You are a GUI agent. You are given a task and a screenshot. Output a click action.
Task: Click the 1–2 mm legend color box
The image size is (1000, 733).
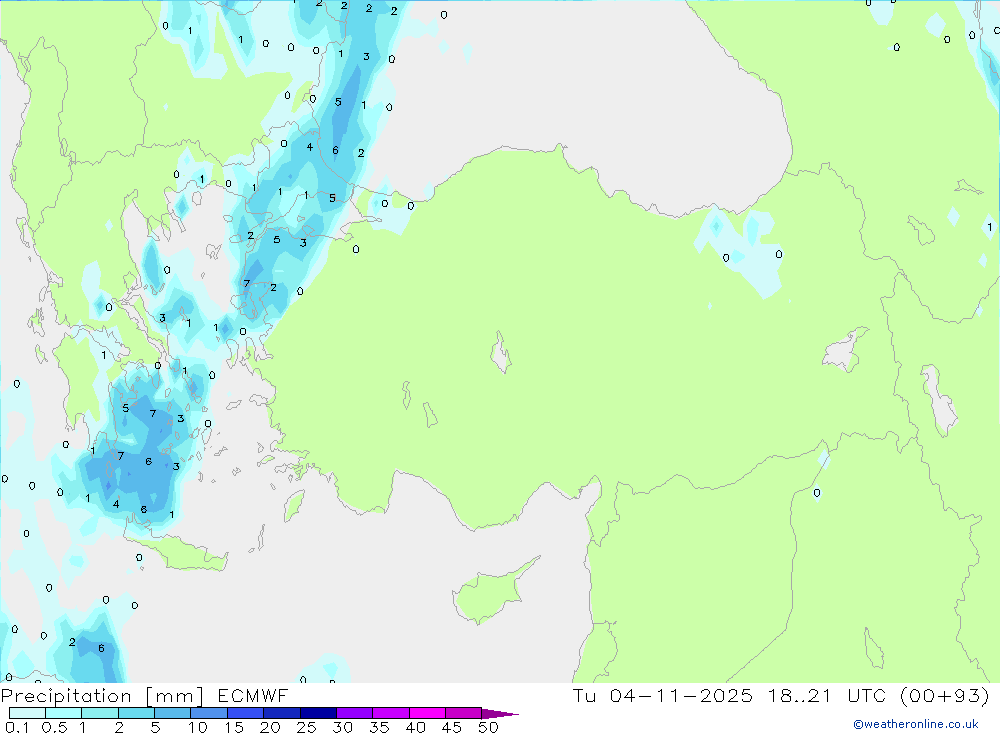(99, 713)
